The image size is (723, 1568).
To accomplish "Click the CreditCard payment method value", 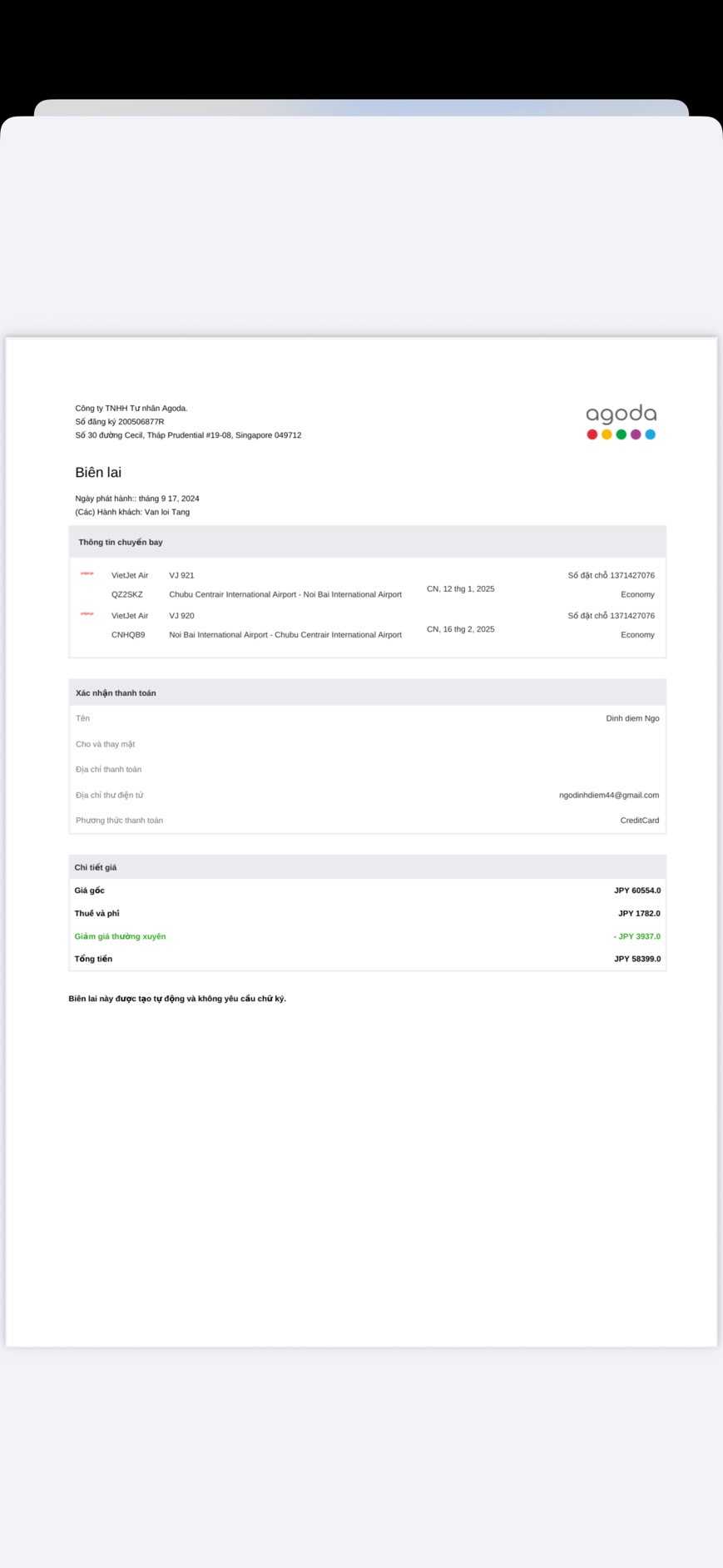I will tap(639, 820).
